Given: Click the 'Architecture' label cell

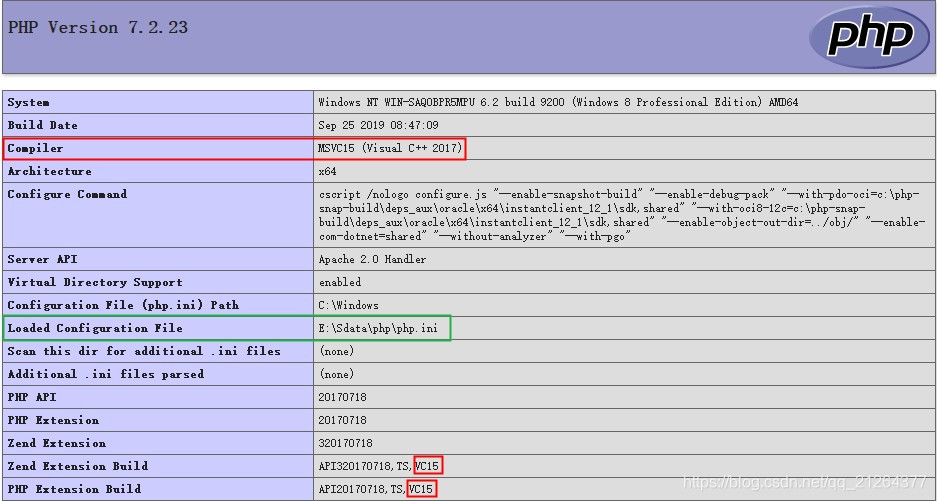Looking at the screenshot, I should (158, 171).
